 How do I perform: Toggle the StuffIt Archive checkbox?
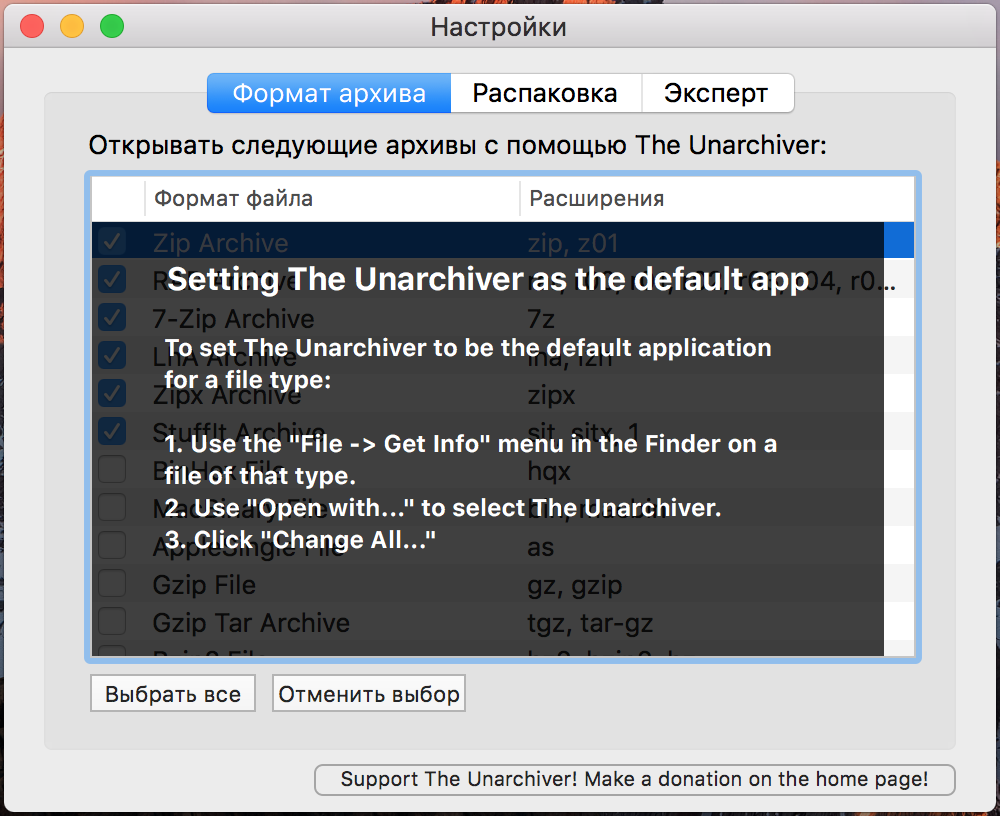pos(112,431)
